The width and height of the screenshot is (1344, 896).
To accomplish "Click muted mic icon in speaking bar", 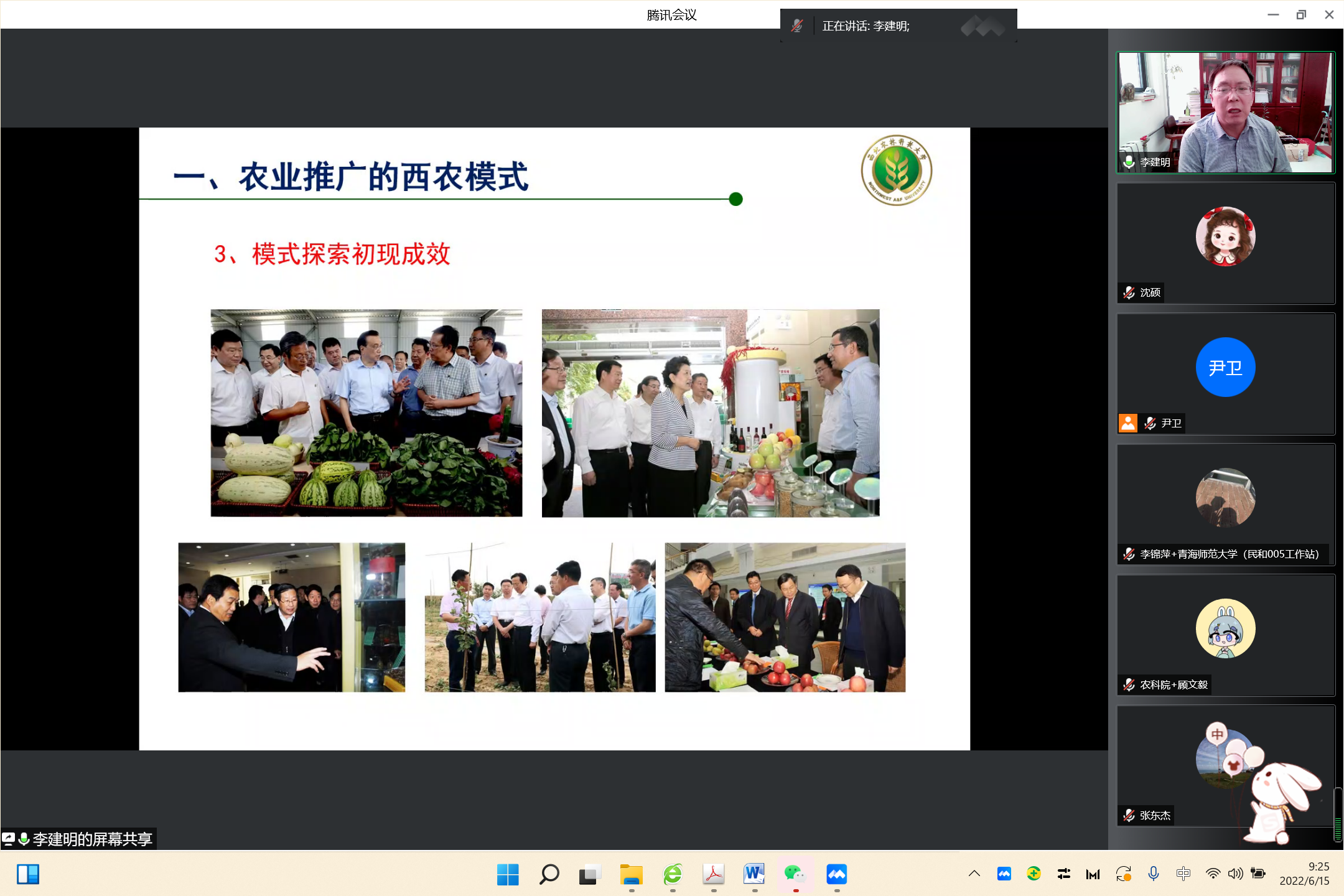I will [x=797, y=26].
